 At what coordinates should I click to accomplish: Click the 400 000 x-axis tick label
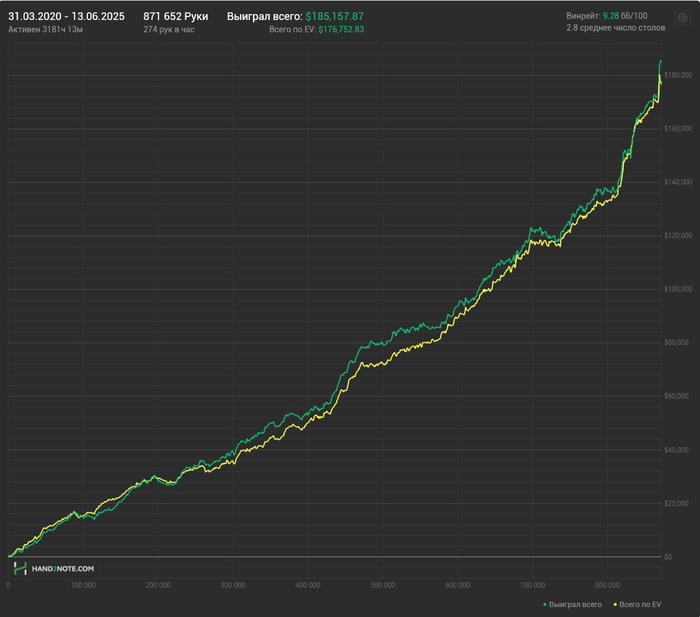308,585
